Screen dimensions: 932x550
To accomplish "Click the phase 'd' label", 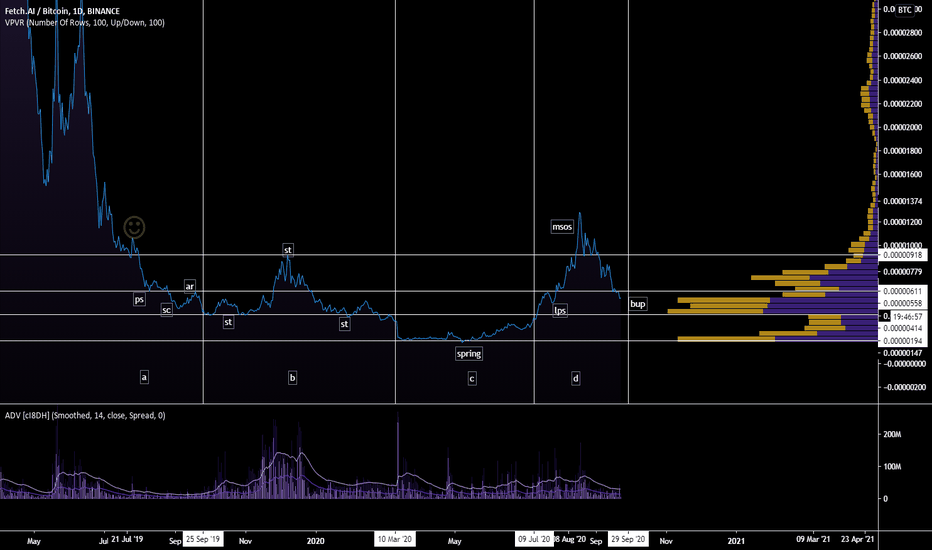I will [x=575, y=378].
